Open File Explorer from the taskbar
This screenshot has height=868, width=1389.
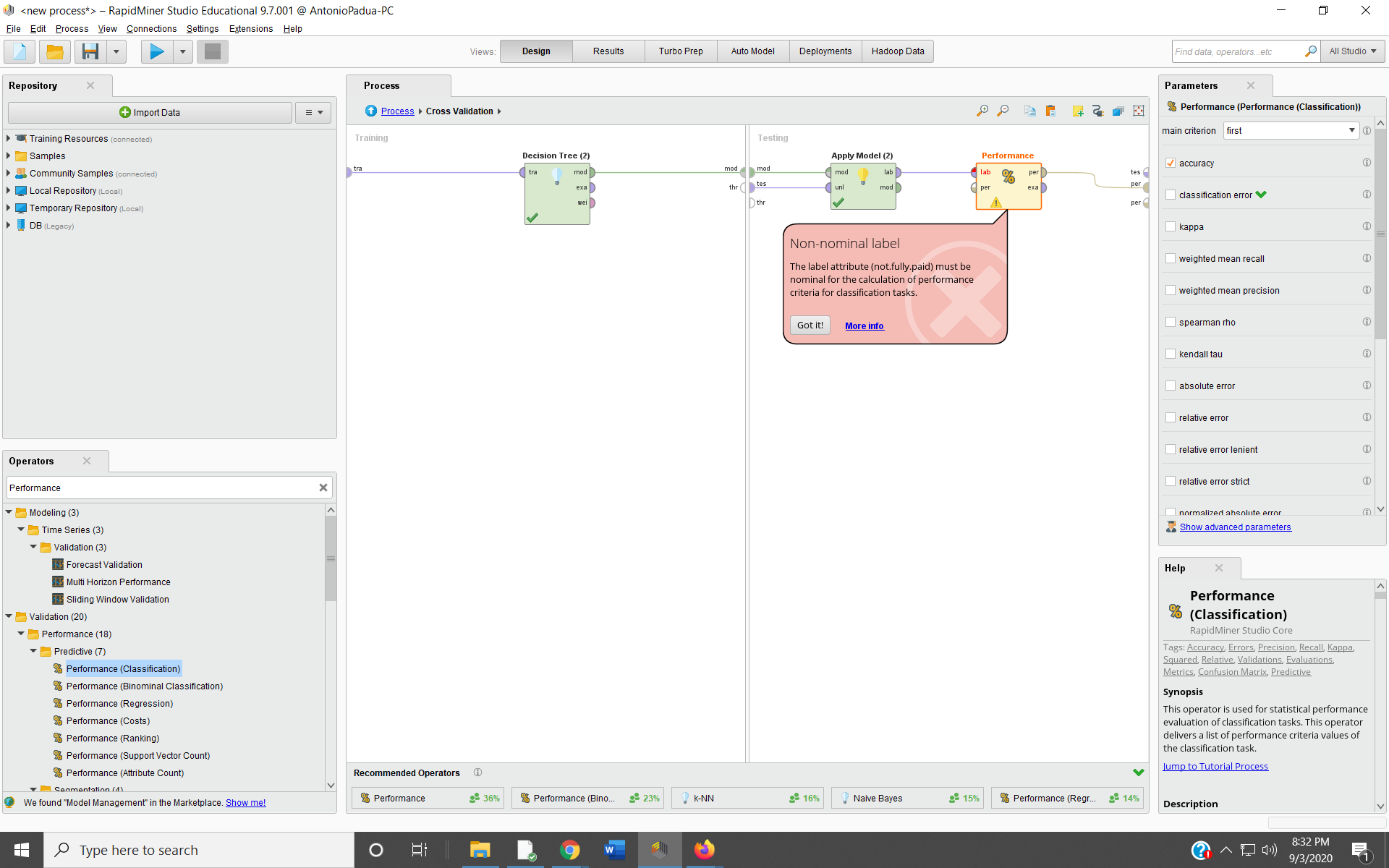[x=480, y=850]
